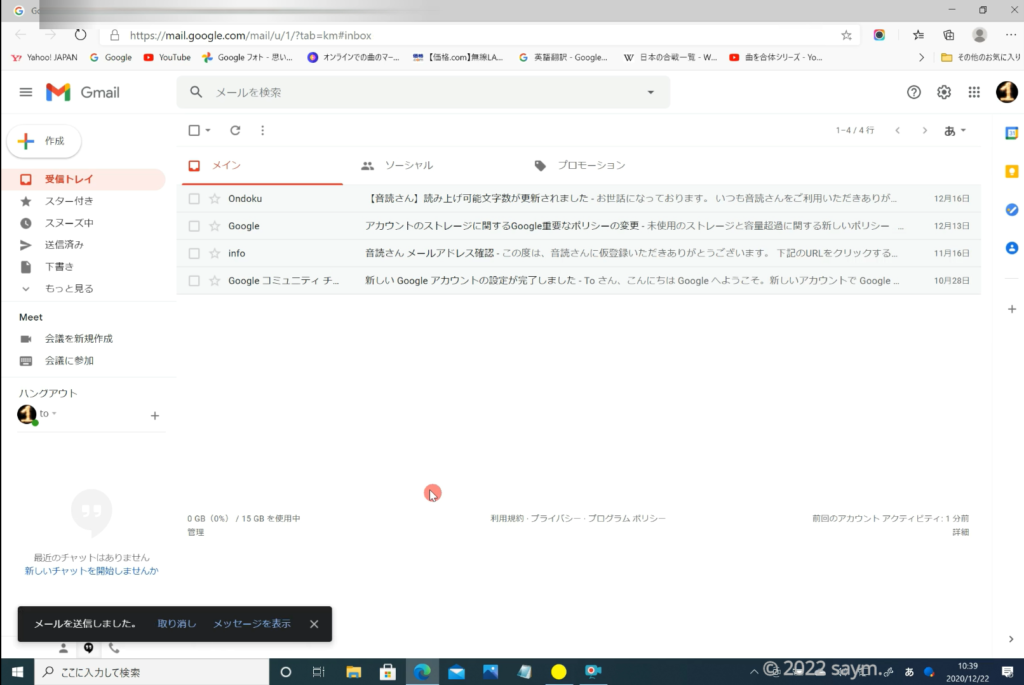Open the Google apps grid icon
Image resolution: width=1024 pixels, height=685 pixels.
coord(974,92)
